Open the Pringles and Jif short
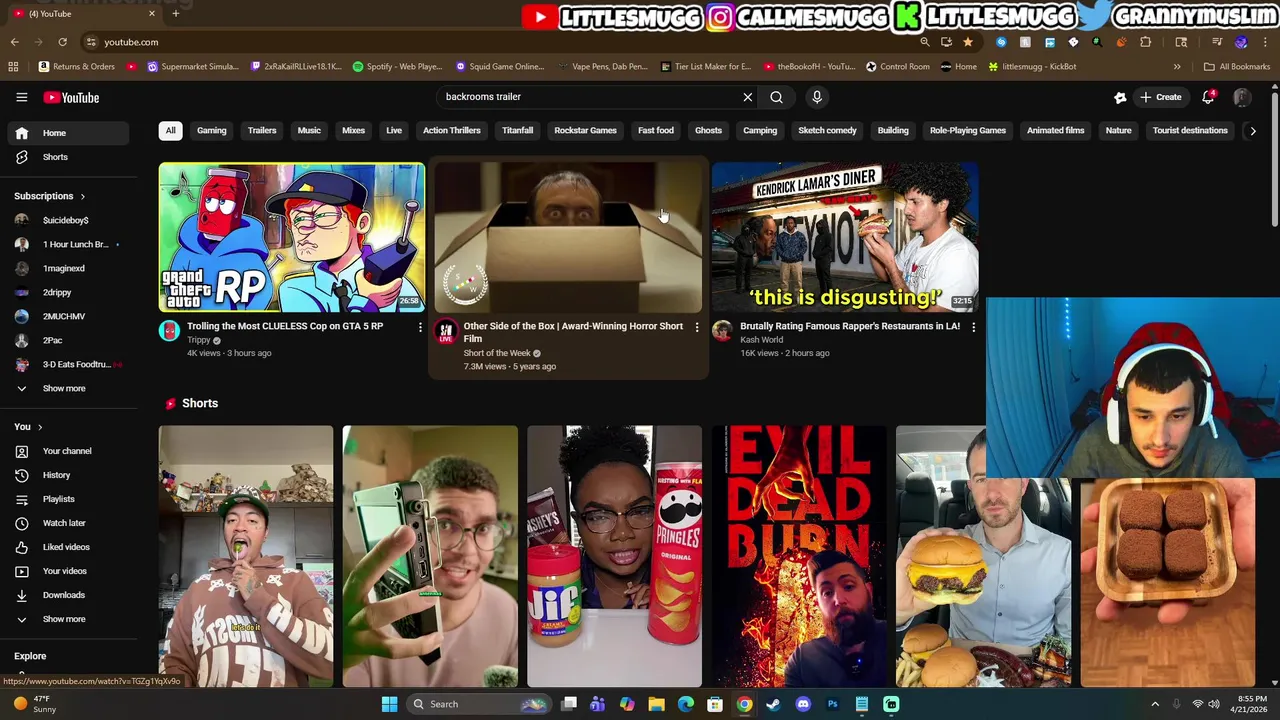The height and width of the screenshot is (720, 1280). click(x=615, y=556)
